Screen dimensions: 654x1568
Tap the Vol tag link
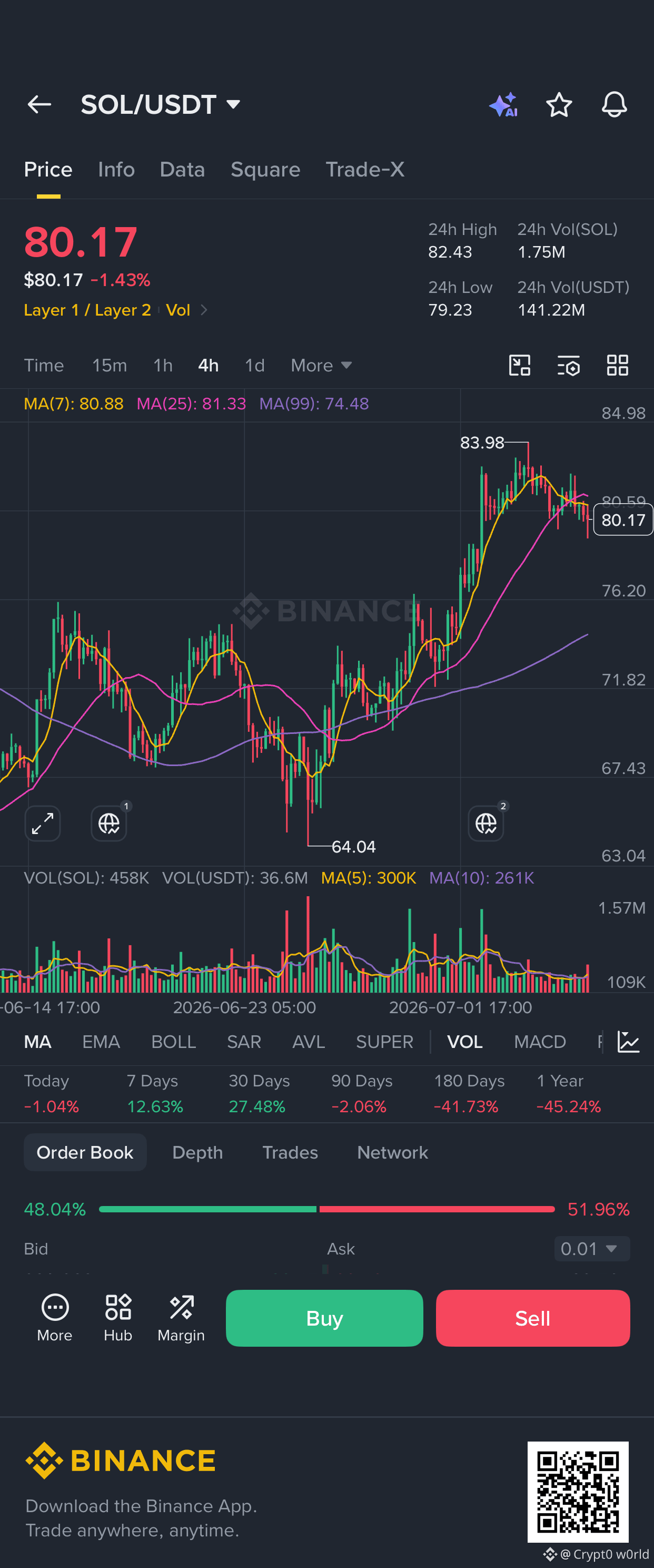pos(179,310)
